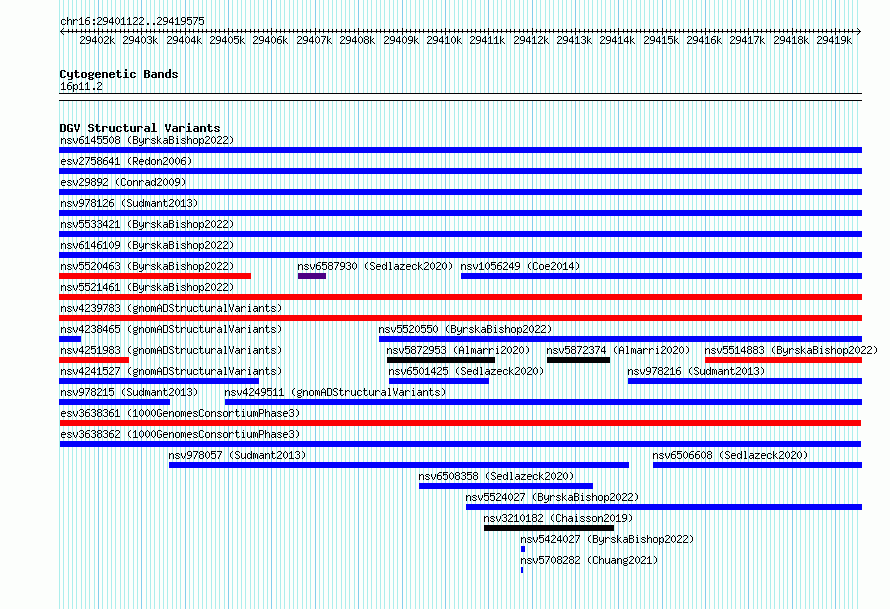The image size is (890, 609).
Task: Select the nsv5872374 (Almarri2020) label
Action: (x=618, y=350)
